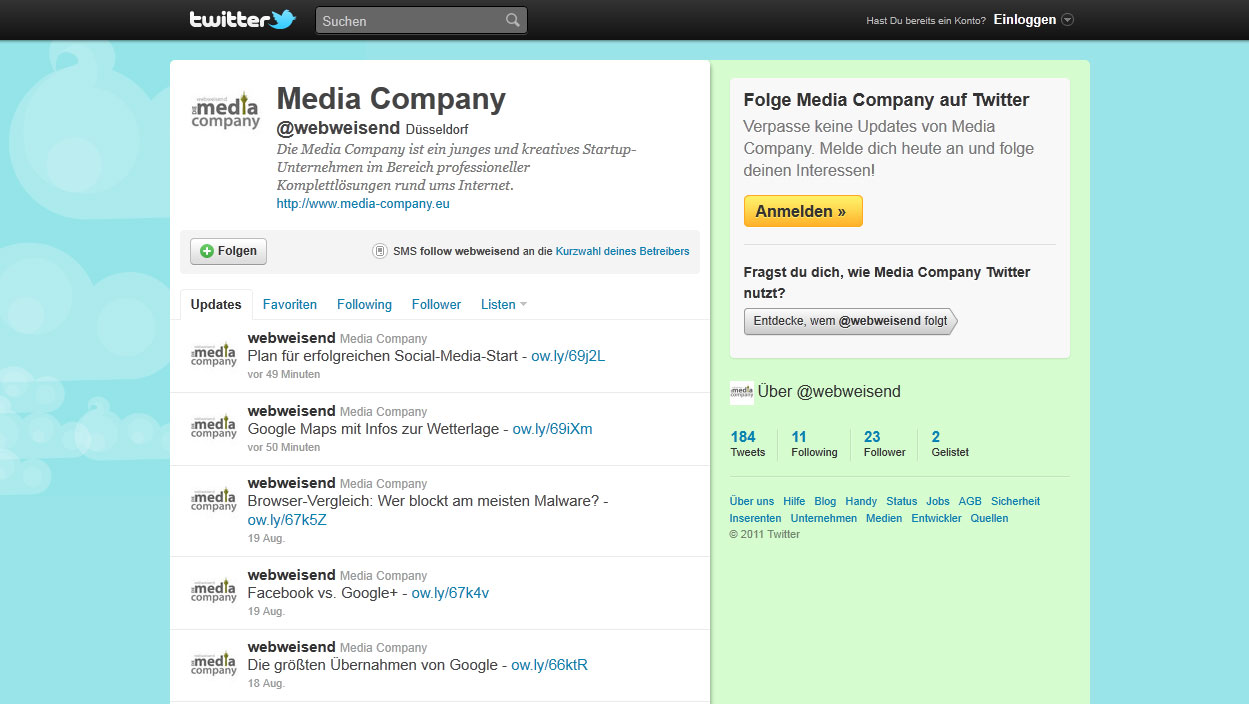Select the Updates tab
The width and height of the screenshot is (1249, 704).
pyautogui.click(x=216, y=304)
